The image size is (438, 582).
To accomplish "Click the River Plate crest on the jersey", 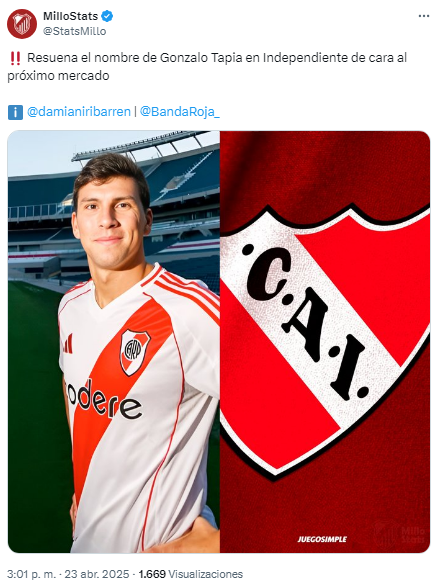I will point(134,352).
